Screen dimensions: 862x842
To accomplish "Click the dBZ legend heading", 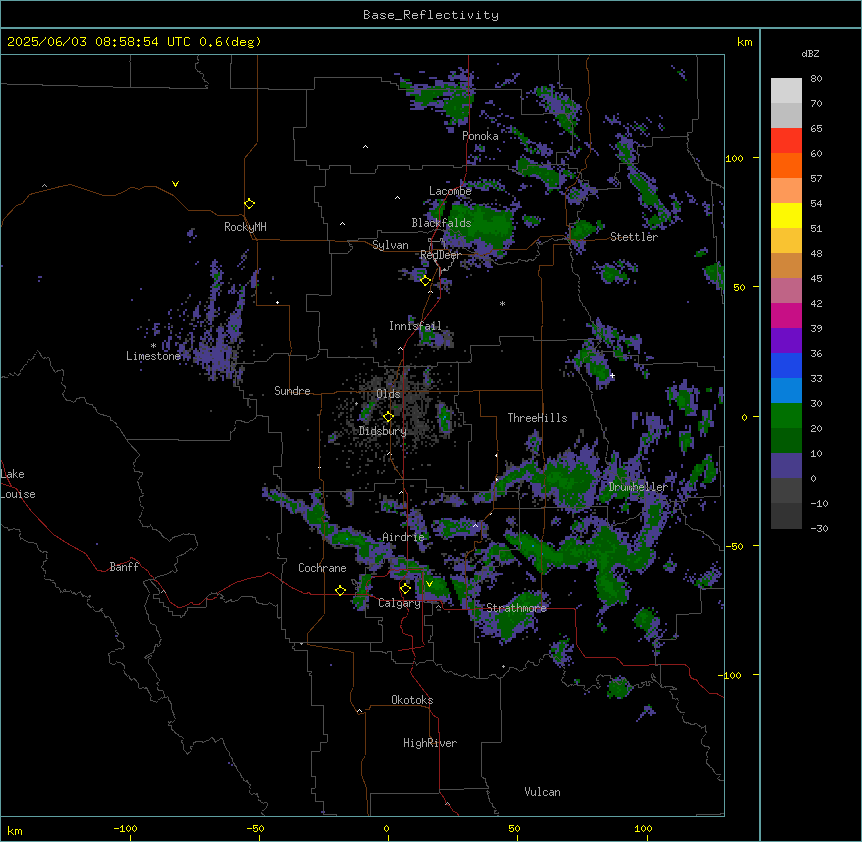I will 810,54.
